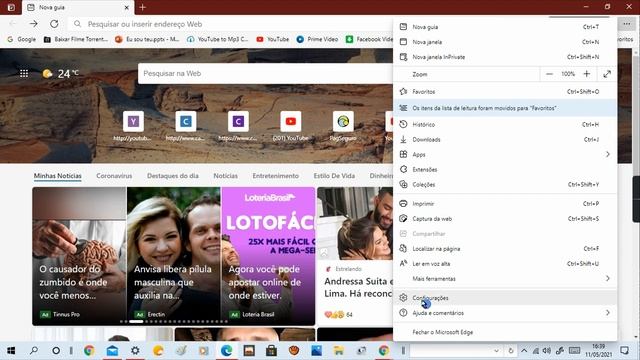
Task: Select Ler em voz alta entry
Action: [505, 264]
